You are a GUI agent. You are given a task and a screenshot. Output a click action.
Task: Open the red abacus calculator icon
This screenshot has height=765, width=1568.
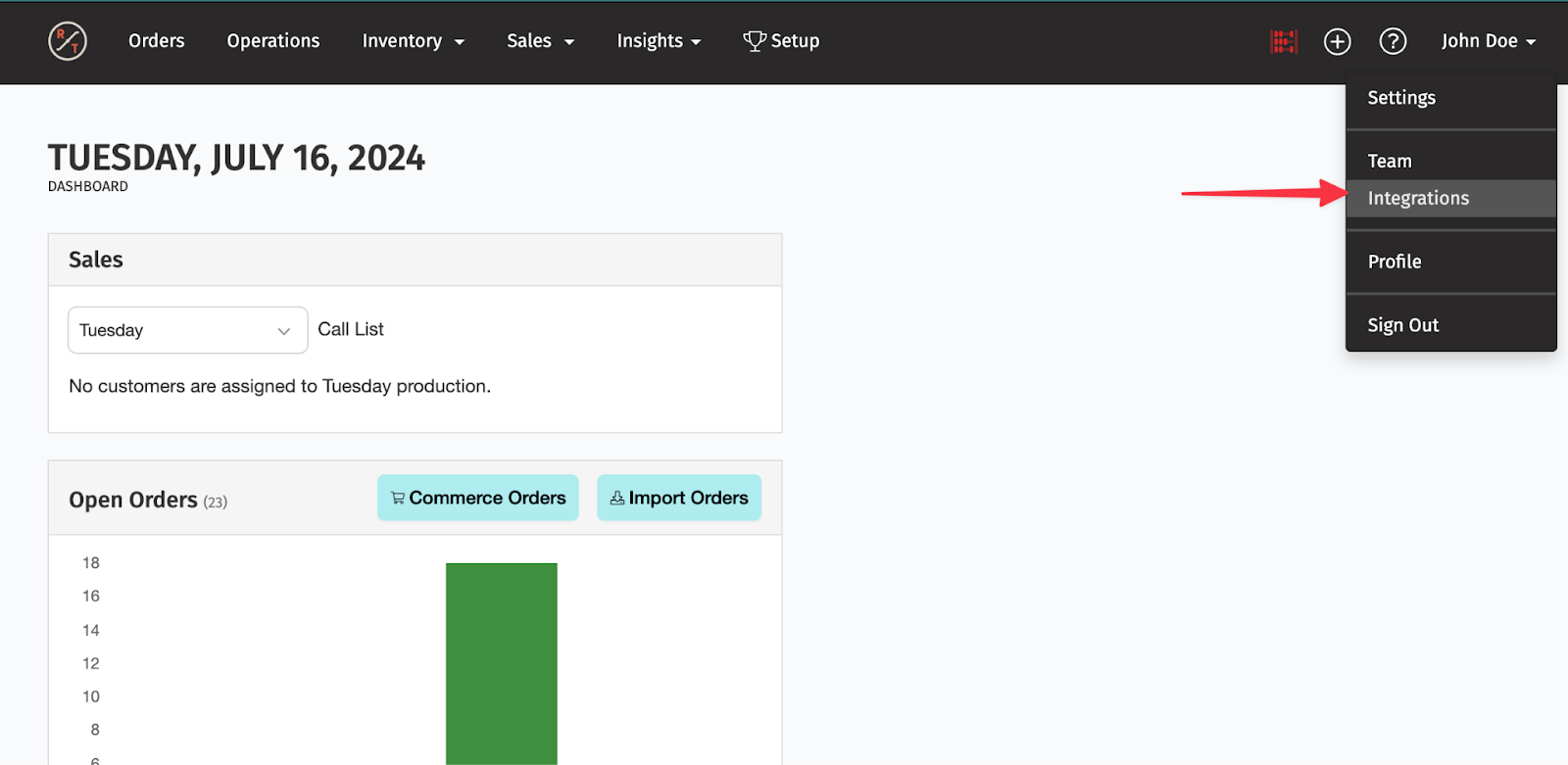(1284, 41)
